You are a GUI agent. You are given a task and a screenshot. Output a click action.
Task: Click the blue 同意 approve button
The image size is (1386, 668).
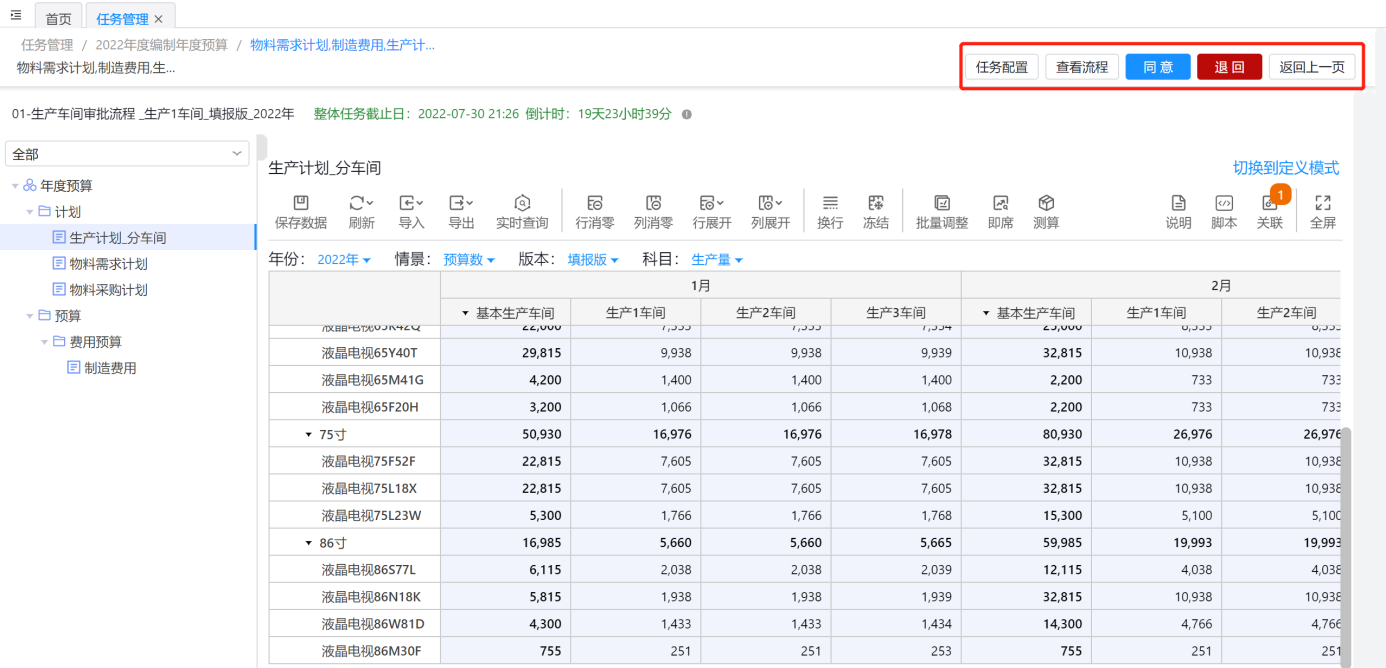[1157, 67]
